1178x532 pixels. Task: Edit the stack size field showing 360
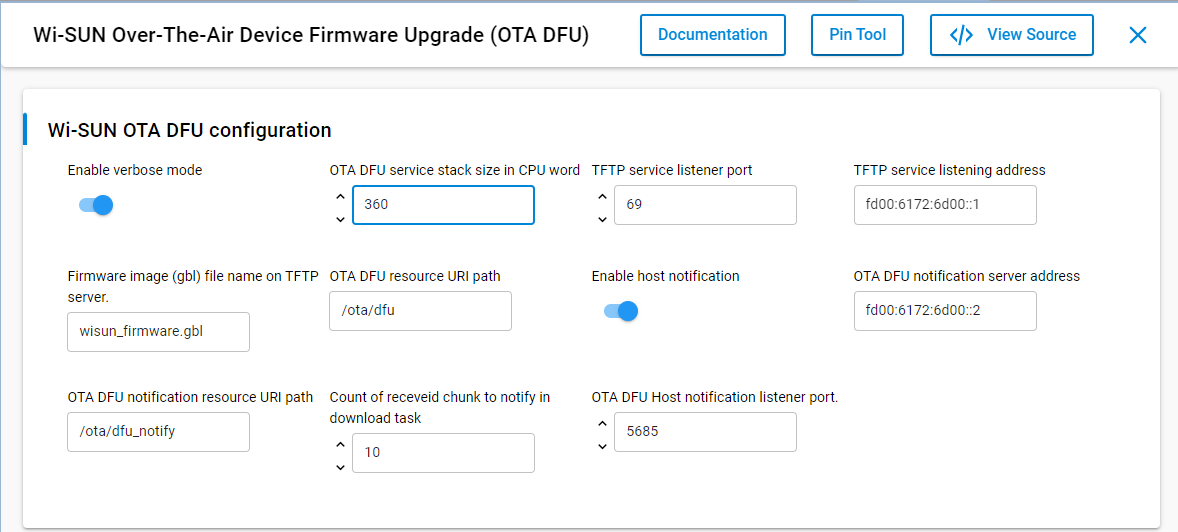click(443, 204)
